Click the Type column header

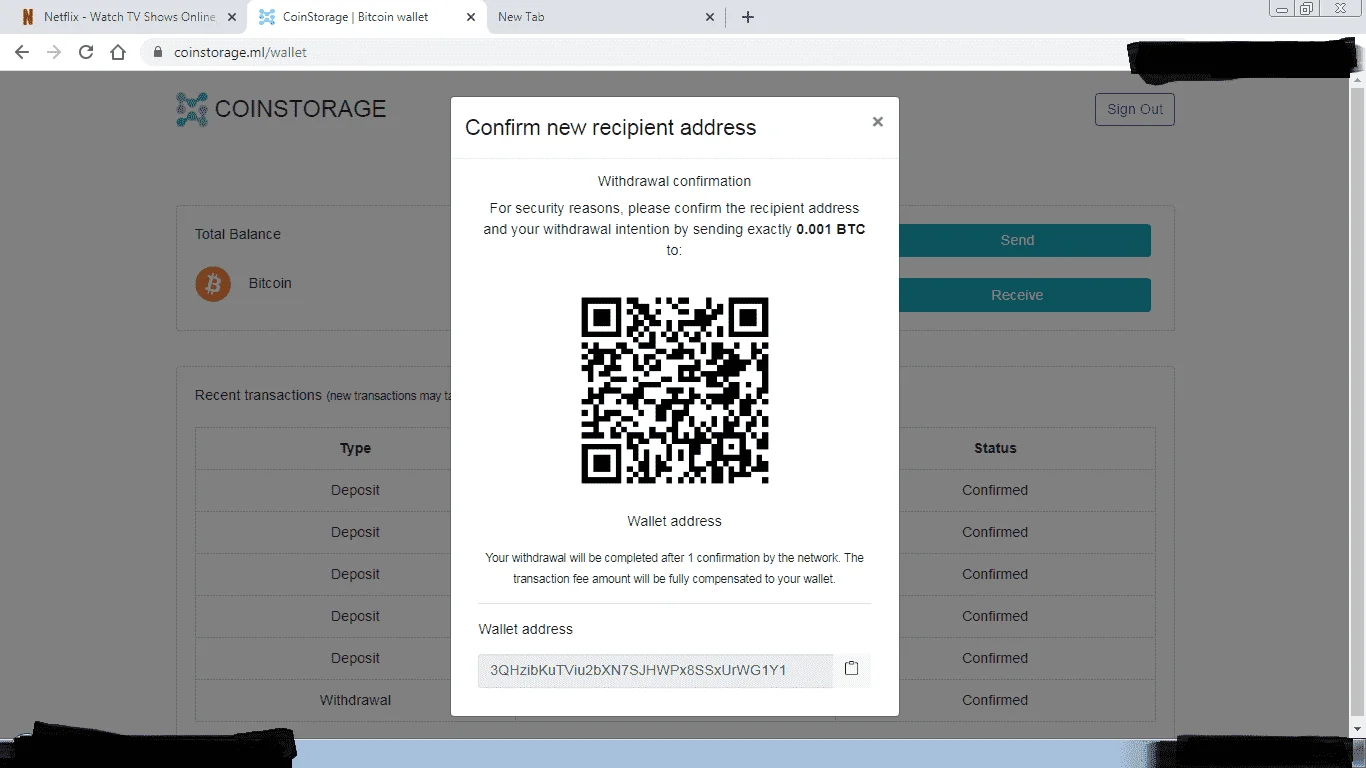[x=355, y=448]
